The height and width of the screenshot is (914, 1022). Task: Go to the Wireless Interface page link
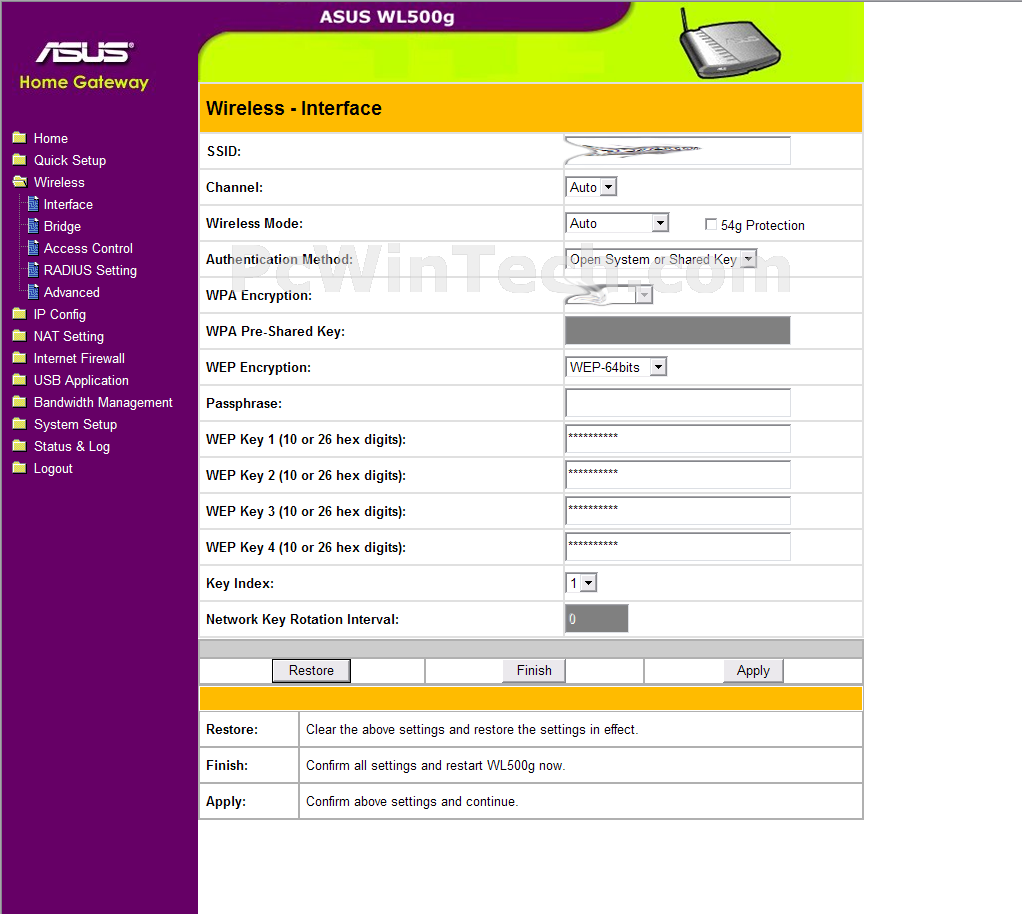(x=68, y=205)
